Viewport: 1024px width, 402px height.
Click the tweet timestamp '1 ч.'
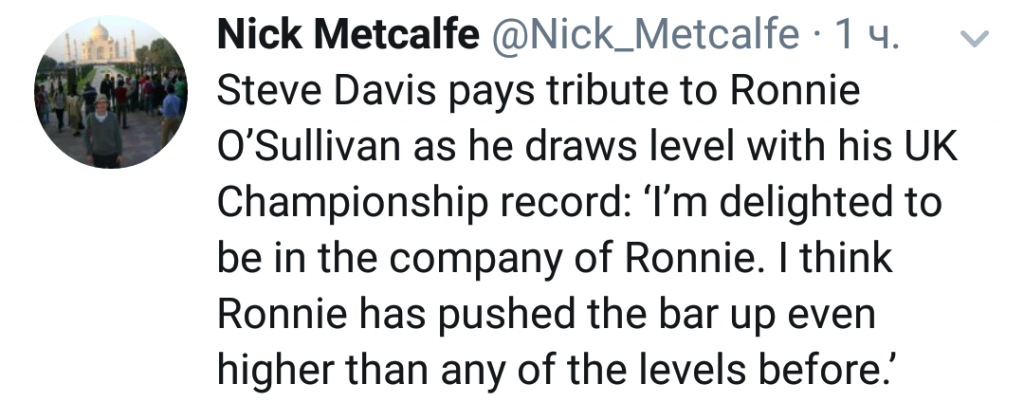tap(866, 39)
